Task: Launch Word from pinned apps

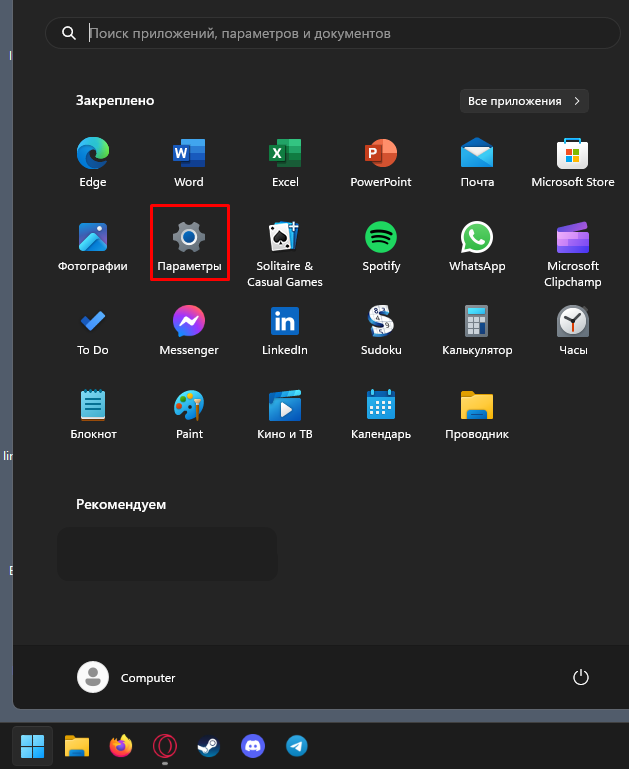Action: (x=189, y=163)
